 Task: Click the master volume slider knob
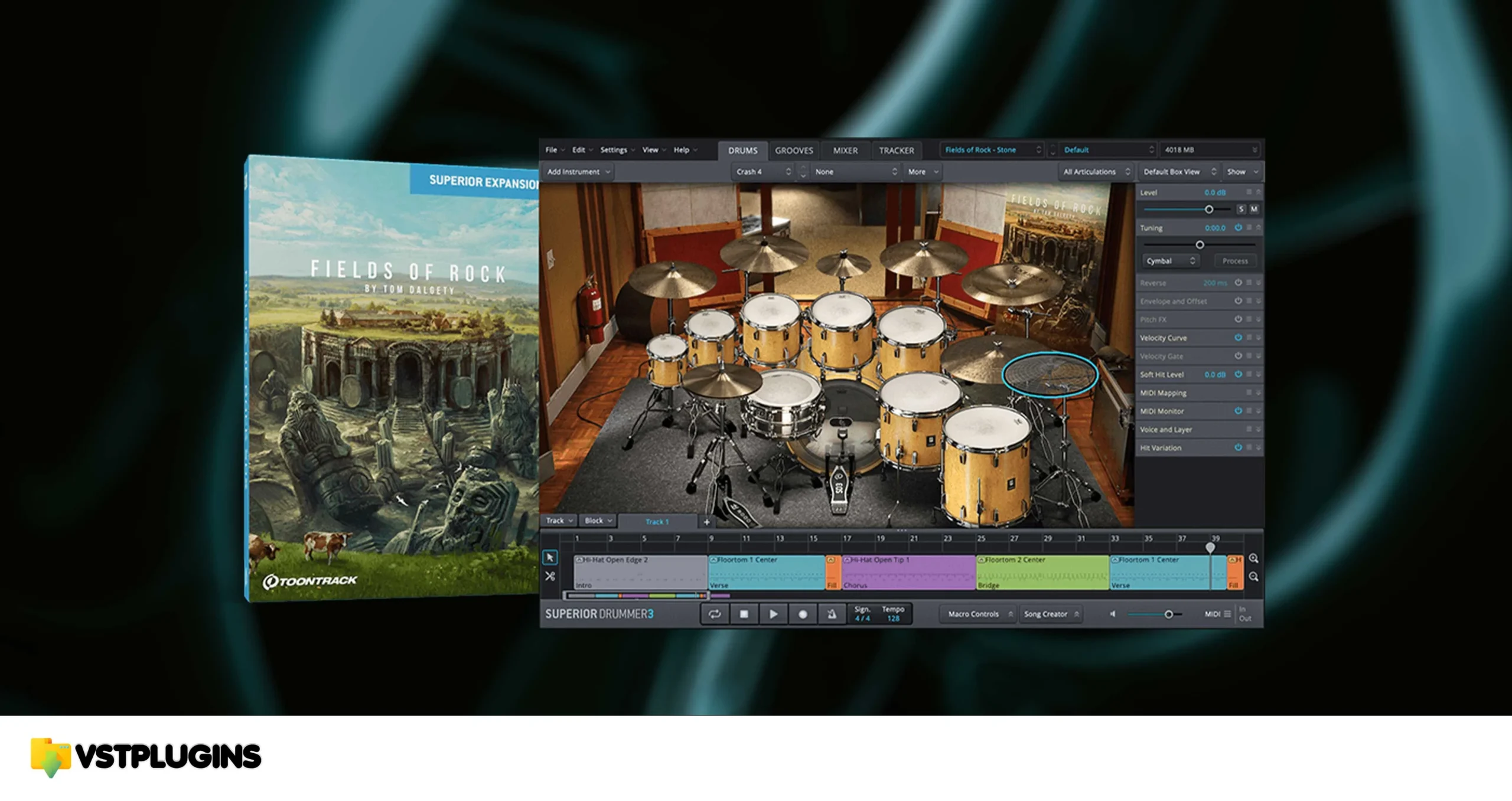(x=1168, y=614)
